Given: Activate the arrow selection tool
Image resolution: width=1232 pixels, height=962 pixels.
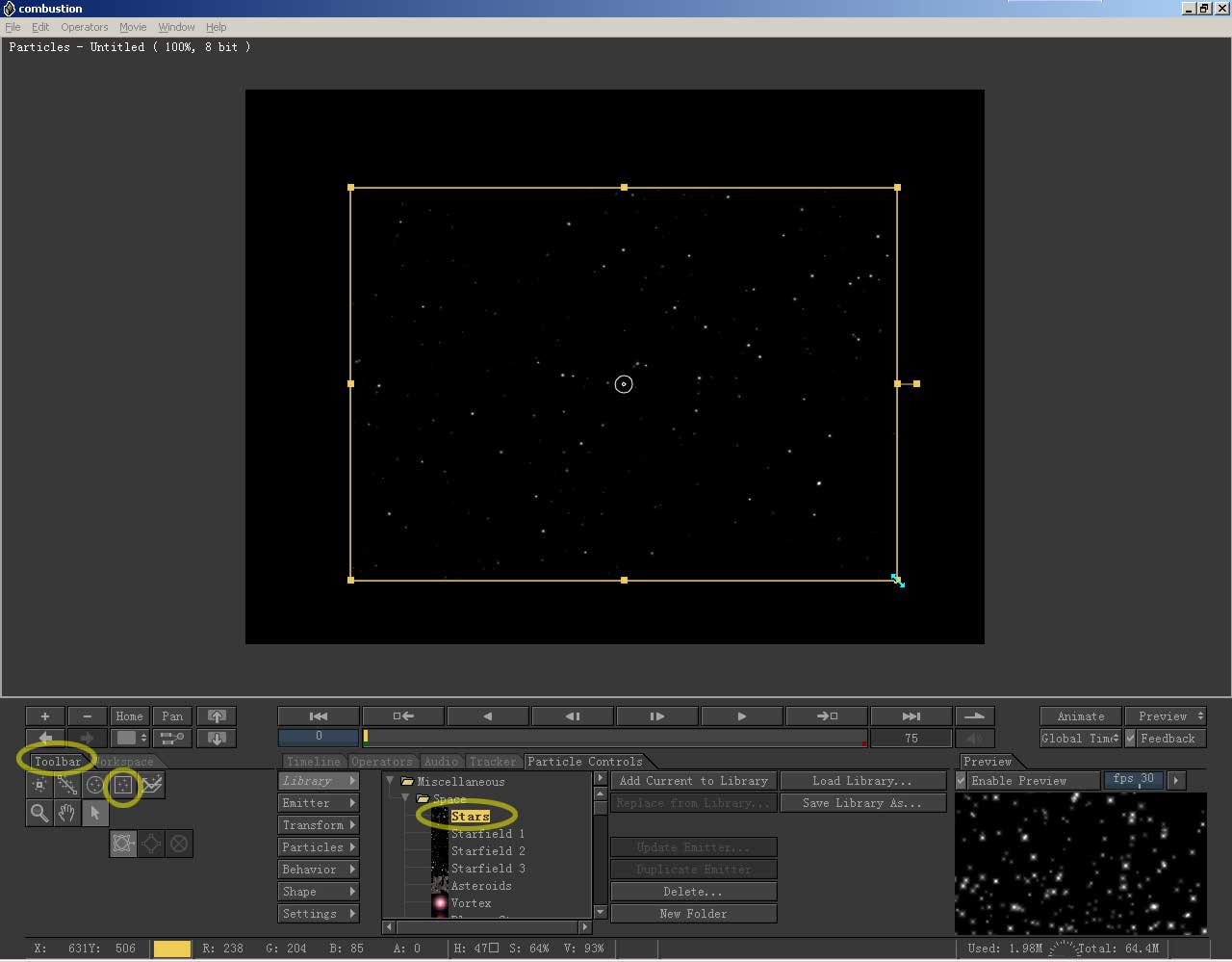Looking at the screenshot, I should (94, 813).
